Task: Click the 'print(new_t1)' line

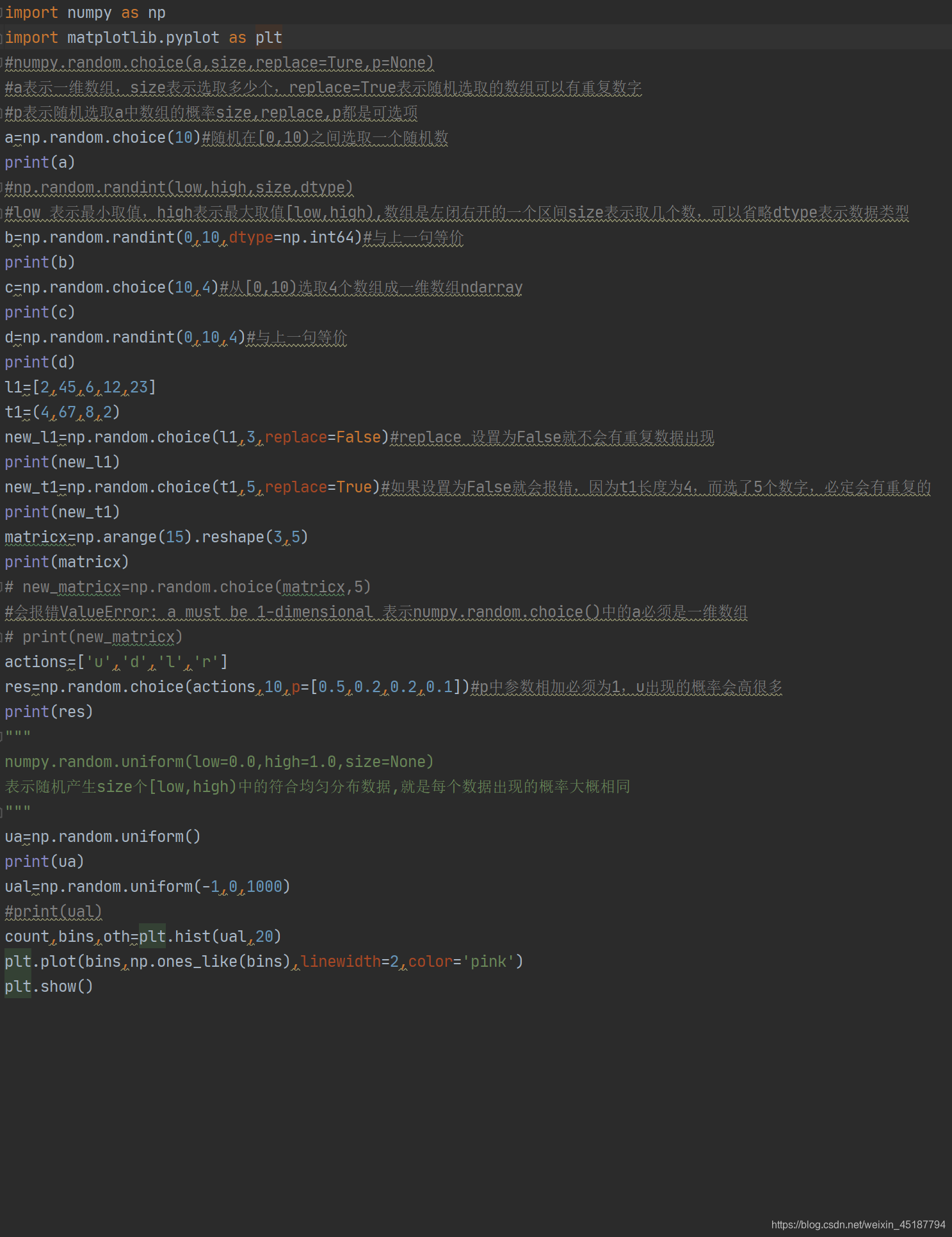Action: coord(62,512)
